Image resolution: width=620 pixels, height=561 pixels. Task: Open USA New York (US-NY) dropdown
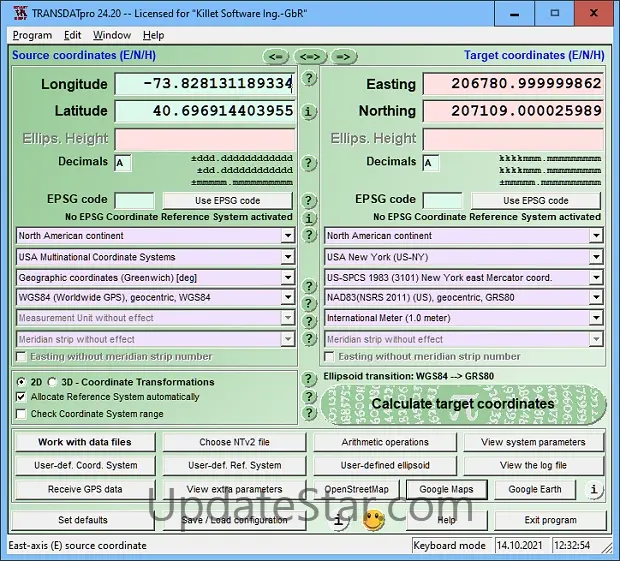pos(596,257)
